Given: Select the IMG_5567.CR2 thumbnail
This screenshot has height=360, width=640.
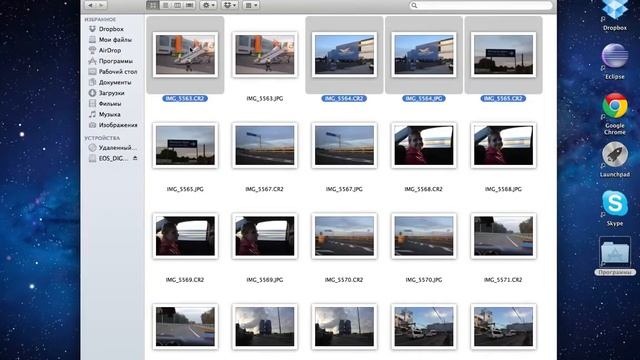Looking at the screenshot, I should tap(265, 145).
